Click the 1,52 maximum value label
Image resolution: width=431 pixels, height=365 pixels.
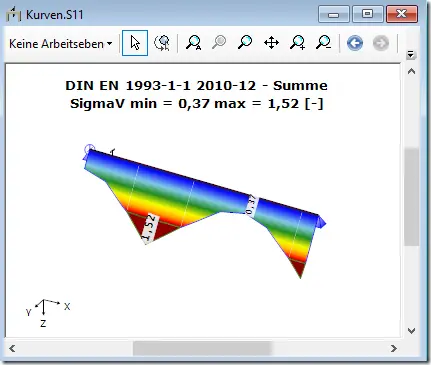click(149, 228)
